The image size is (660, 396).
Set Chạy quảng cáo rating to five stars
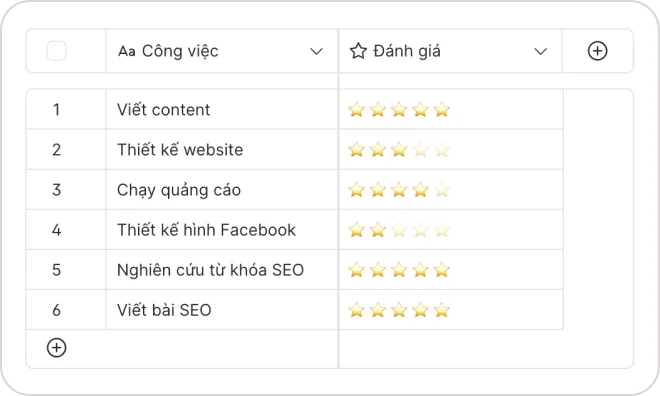(x=442, y=190)
